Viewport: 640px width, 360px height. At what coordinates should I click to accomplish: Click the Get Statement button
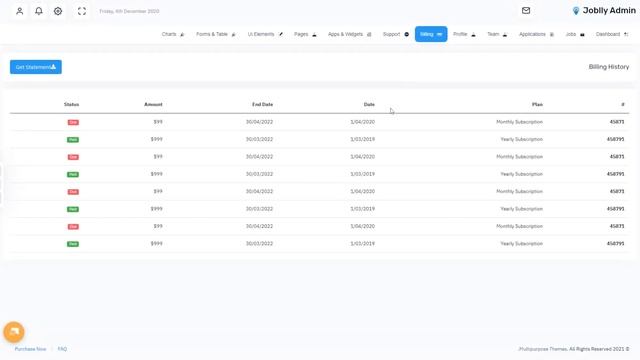click(x=36, y=67)
